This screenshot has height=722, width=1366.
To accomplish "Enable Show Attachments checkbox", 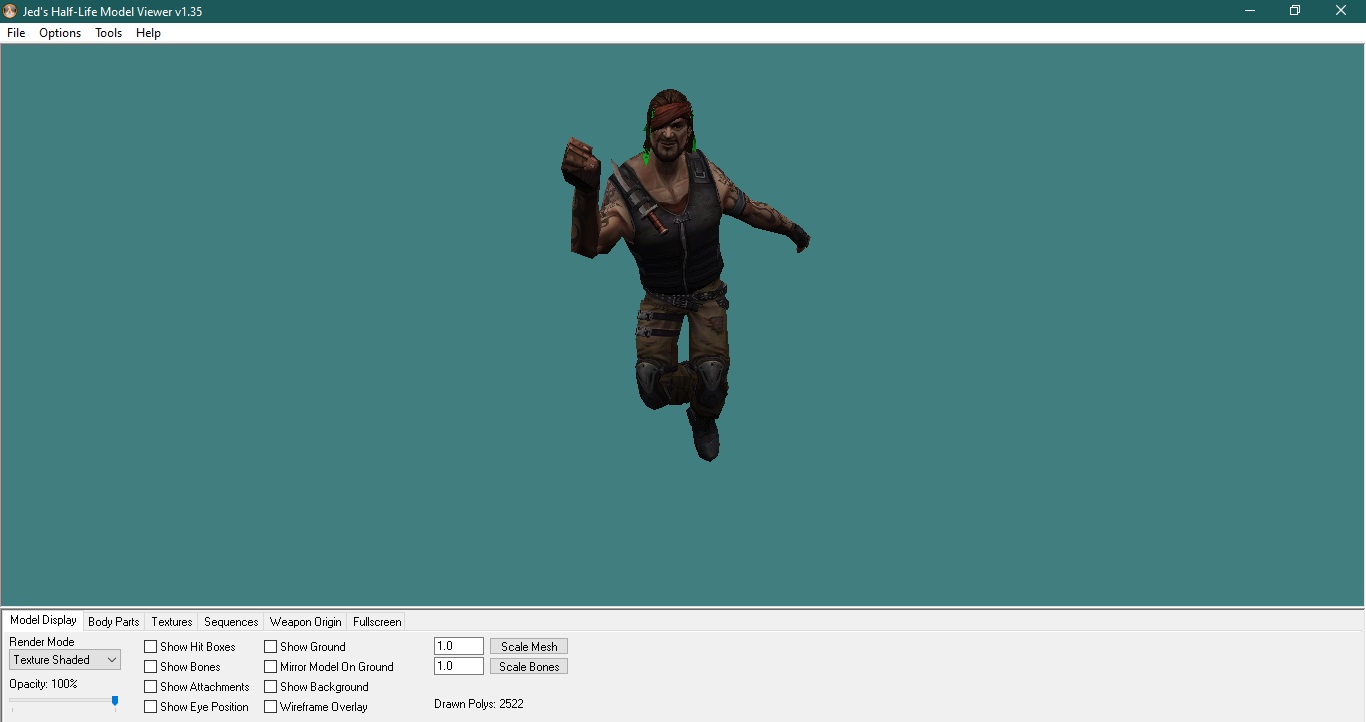I will pos(151,687).
